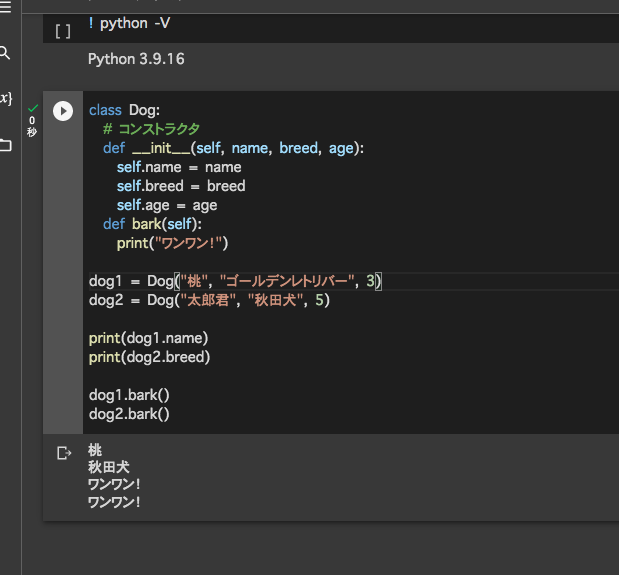Click the 'self.name = name' line
The height and width of the screenshot is (575, 619).
(179, 167)
